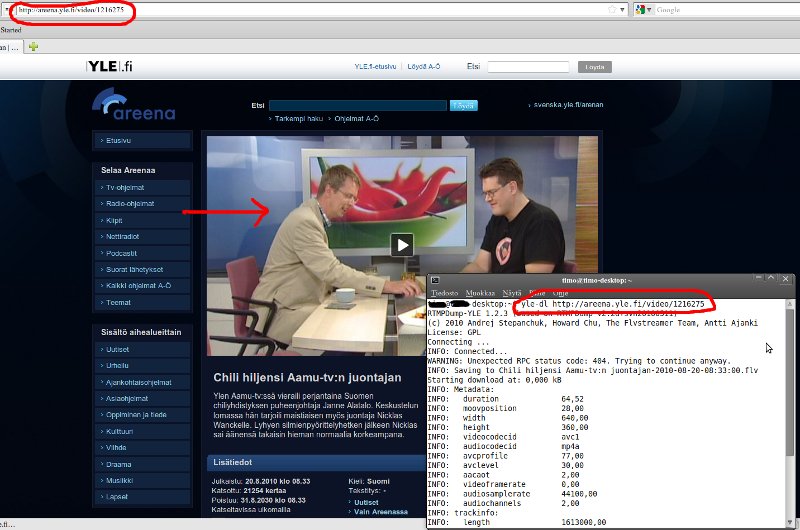Select the Uutiset category in sidebar

(x=142, y=349)
